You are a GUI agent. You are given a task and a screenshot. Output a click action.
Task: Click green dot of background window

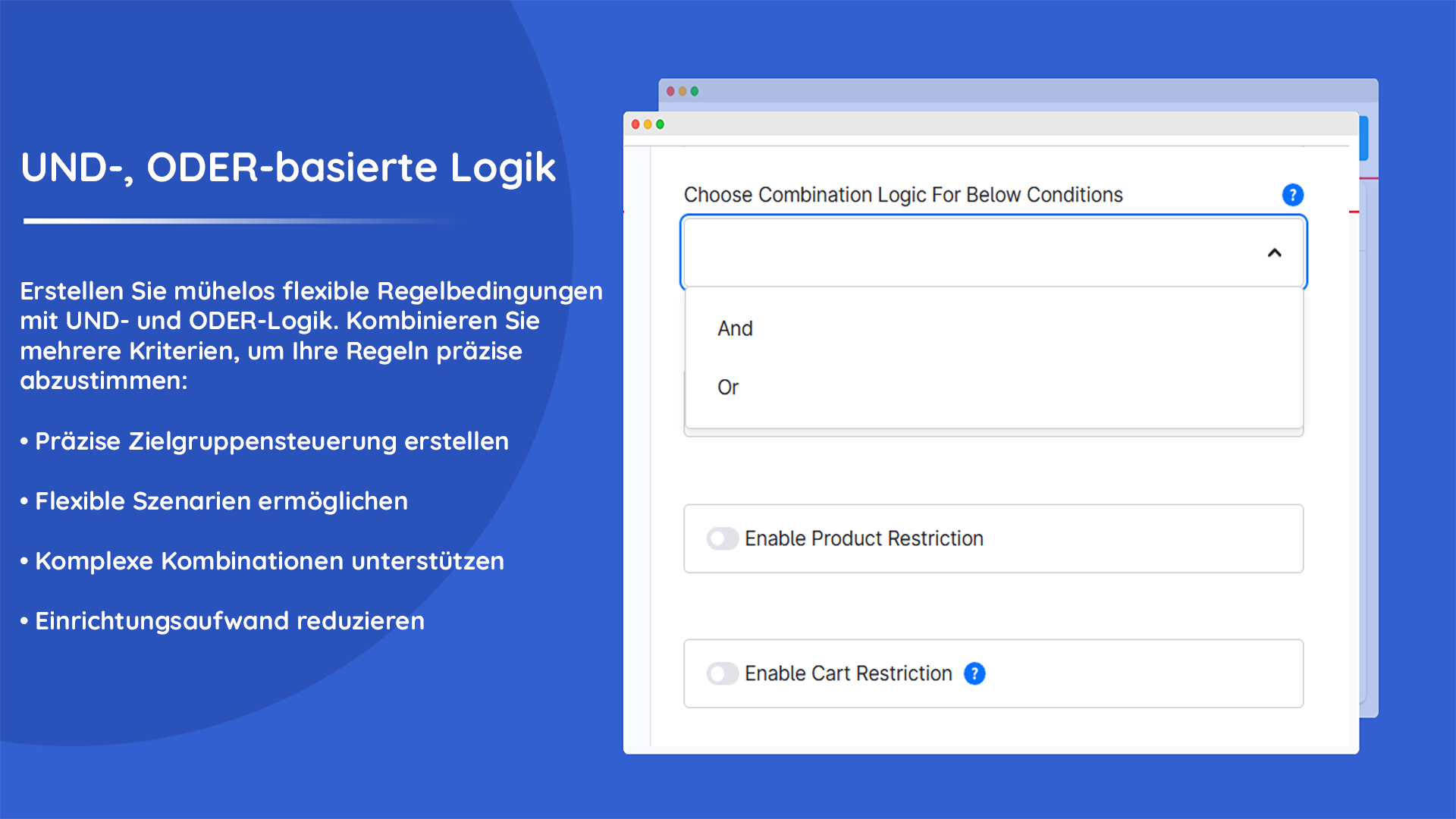tap(695, 91)
